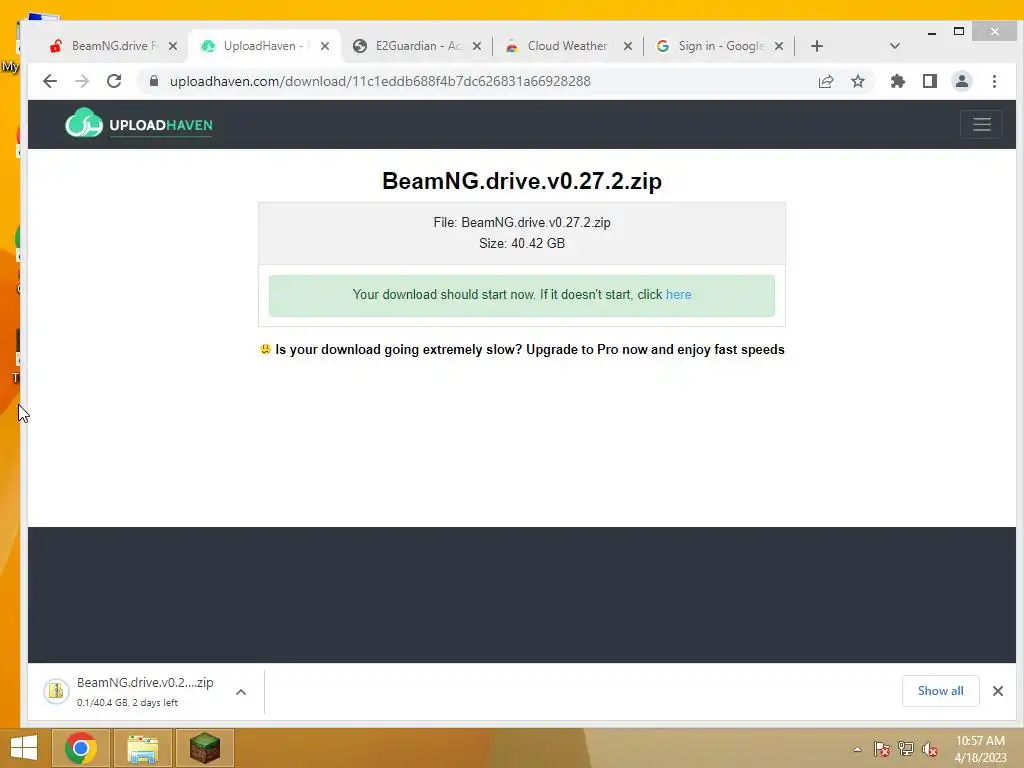Click the address bar URL
This screenshot has width=1024, height=768.
[x=380, y=81]
